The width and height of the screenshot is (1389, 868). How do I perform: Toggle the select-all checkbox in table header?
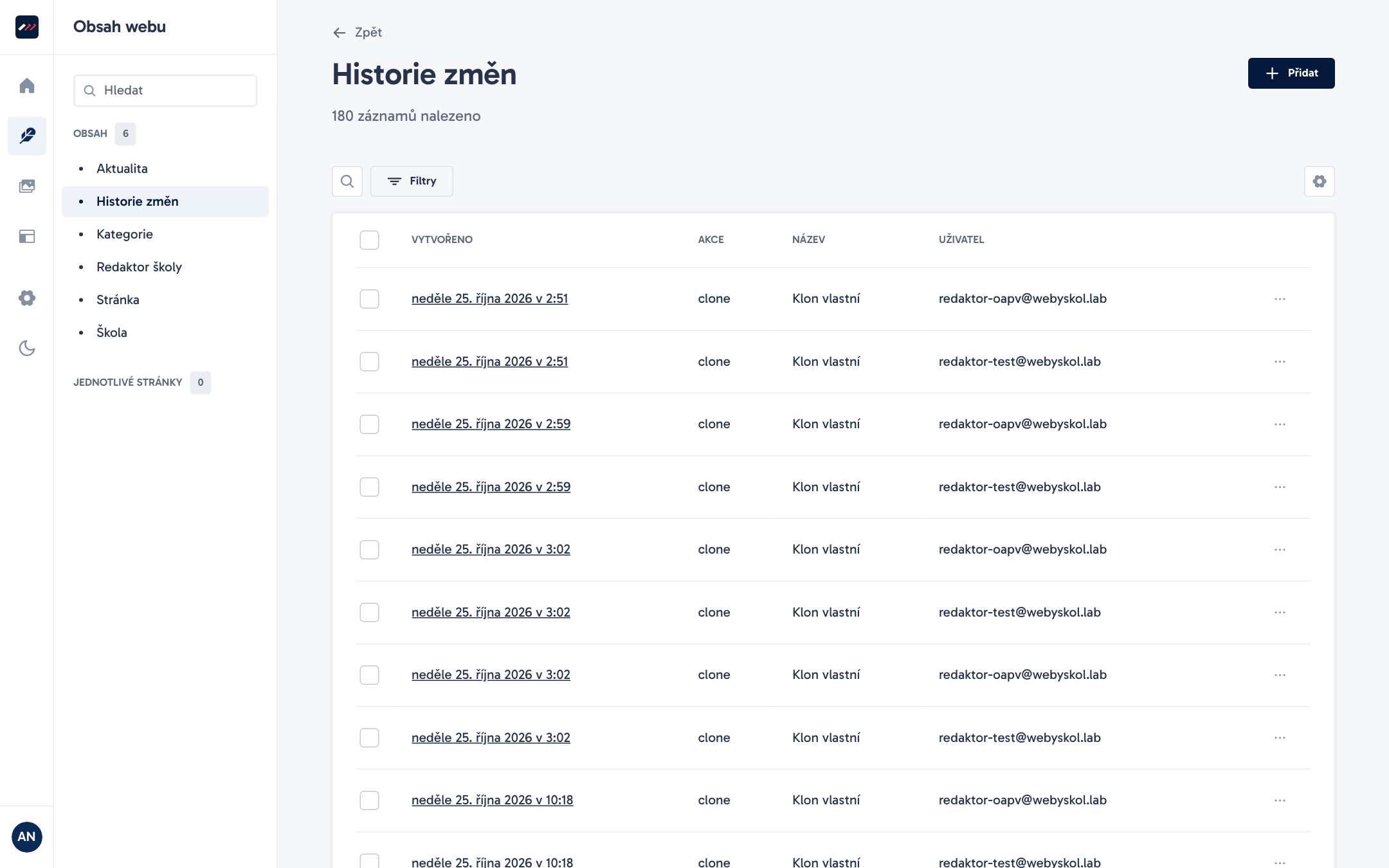(369, 240)
